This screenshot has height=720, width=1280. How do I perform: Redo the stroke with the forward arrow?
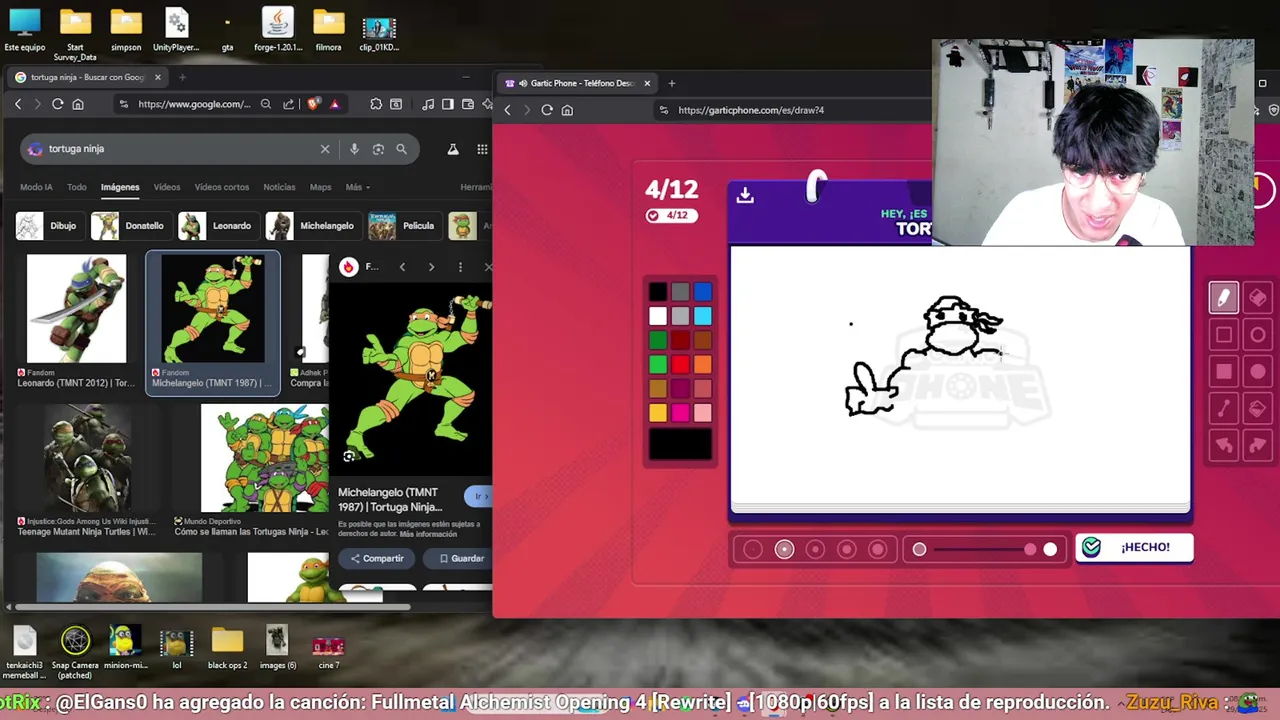[1258, 445]
